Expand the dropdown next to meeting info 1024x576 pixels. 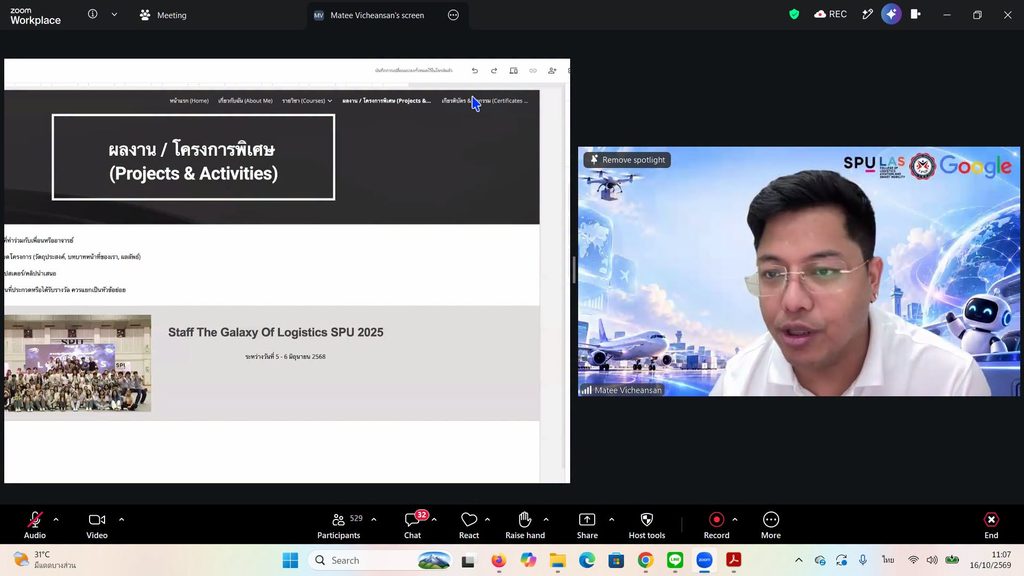(114, 14)
